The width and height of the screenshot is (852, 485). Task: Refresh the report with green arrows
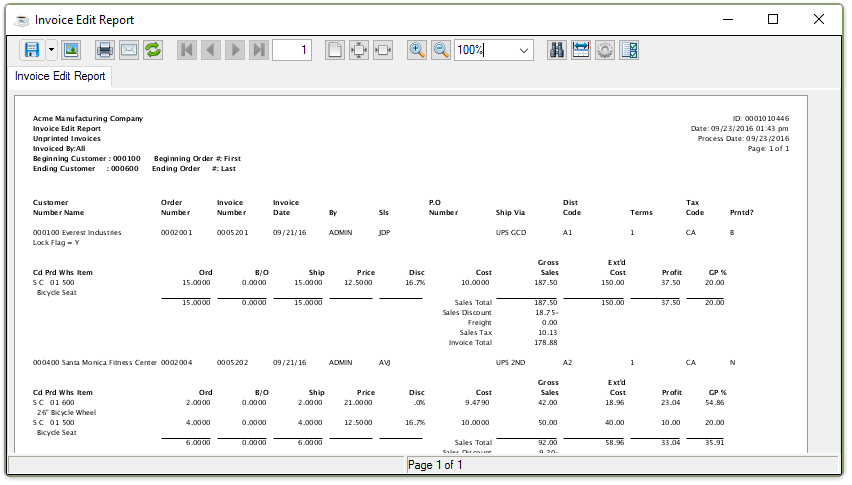point(153,50)
